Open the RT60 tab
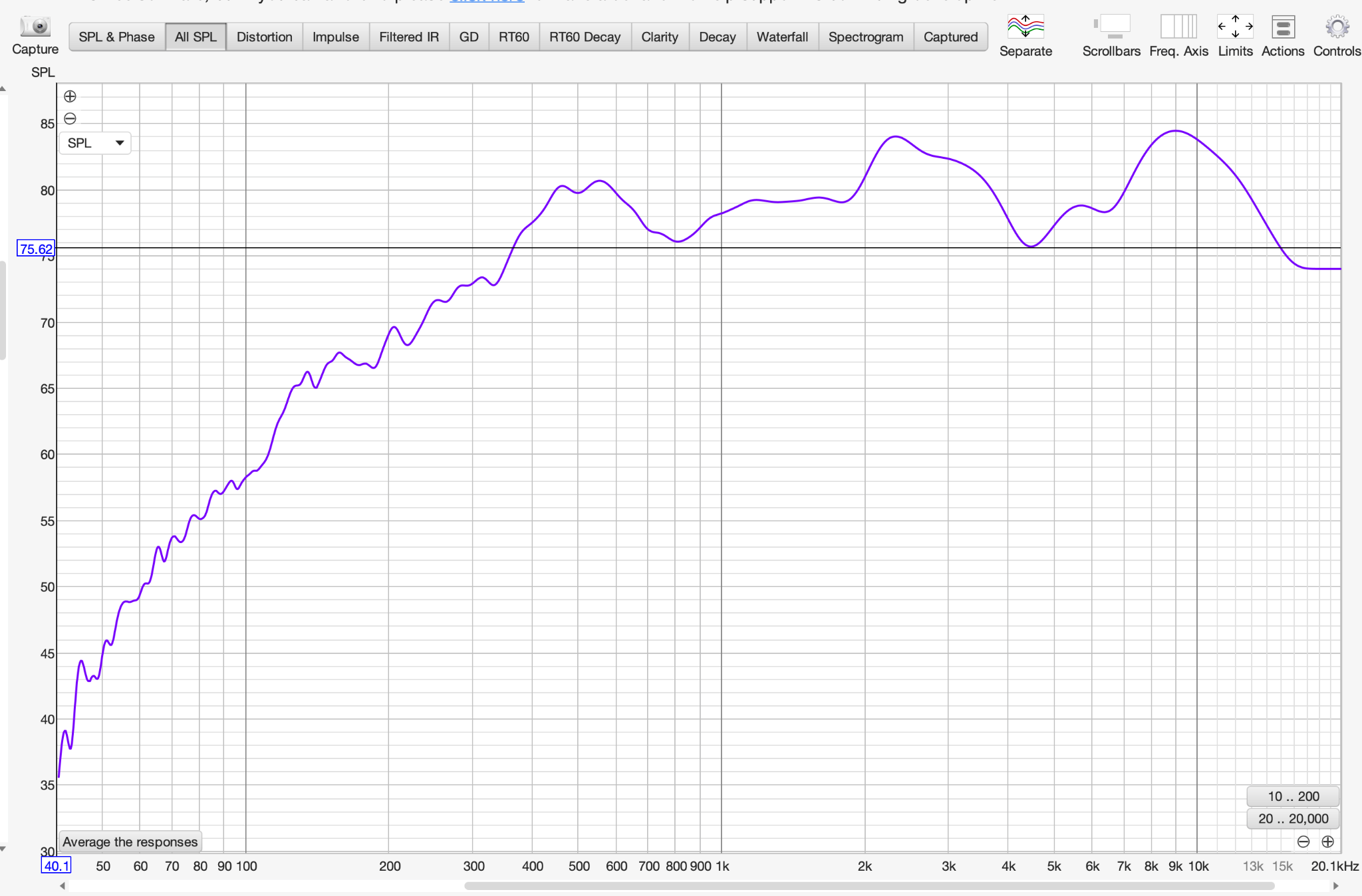The height and width of the screenshot is (896, 1362). click(x=514, y=37)
